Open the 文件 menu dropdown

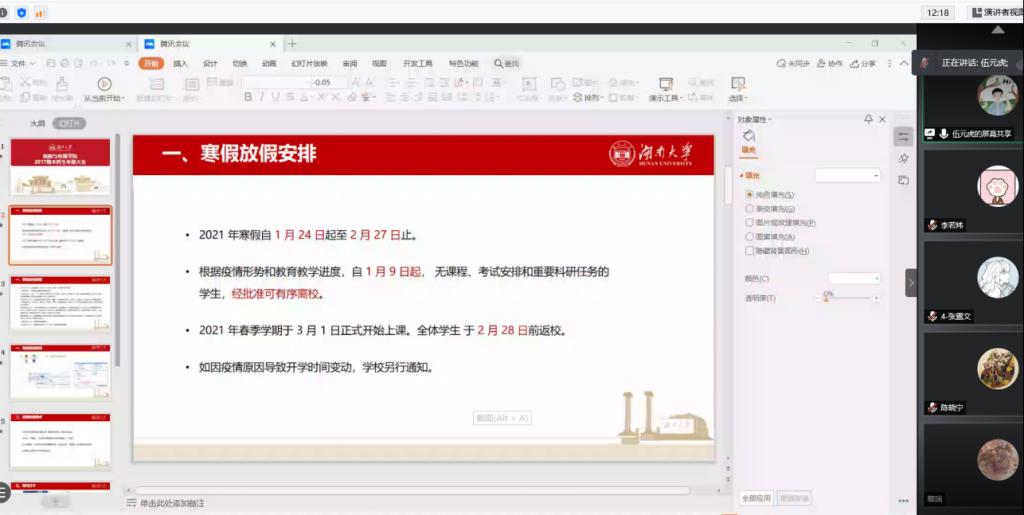[x=18, y=63]
